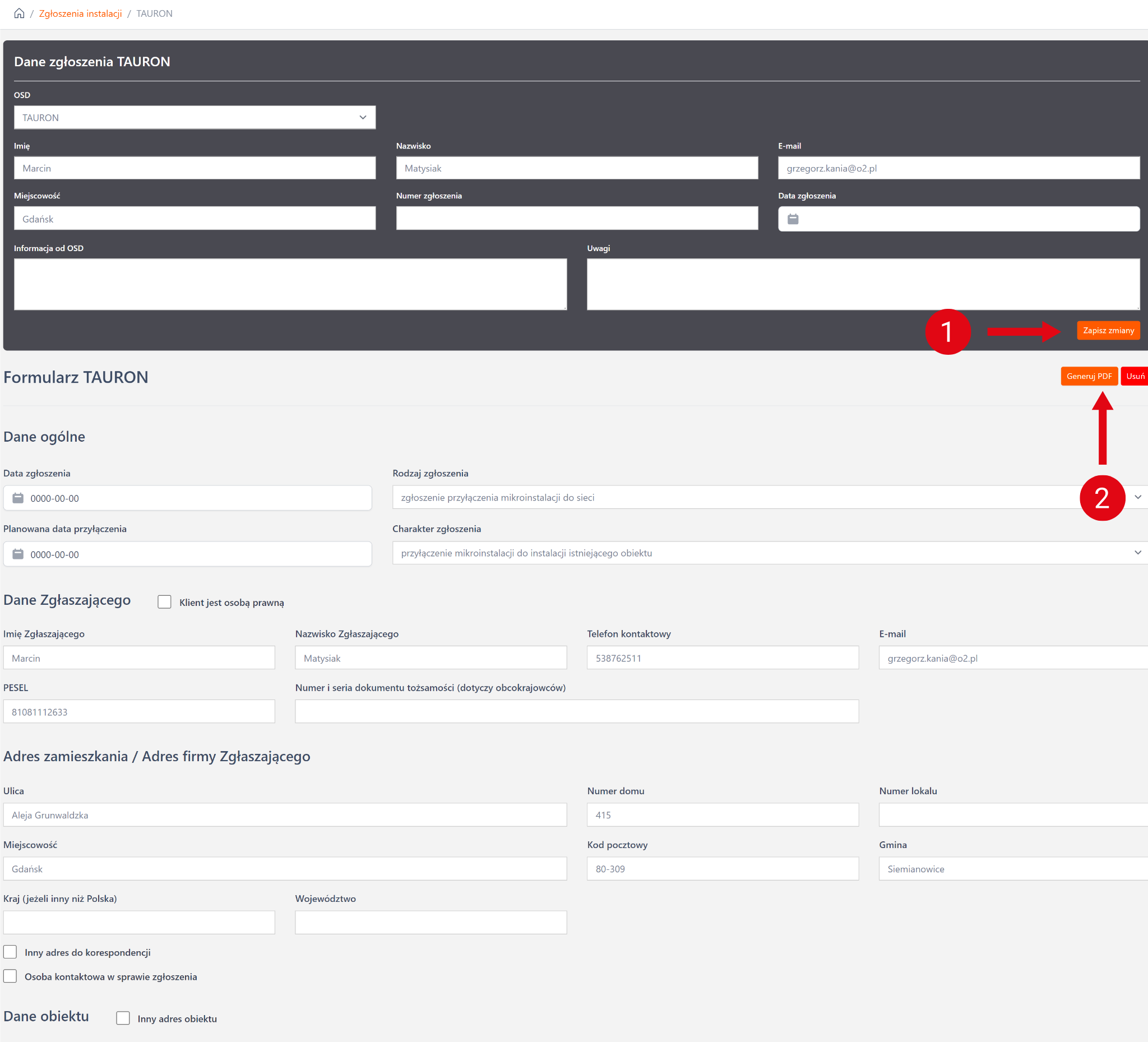Screen dimensions: 1148x1042
Task: Open calendar icon in top Data zgłoszenia
Action: coord(793,219)
